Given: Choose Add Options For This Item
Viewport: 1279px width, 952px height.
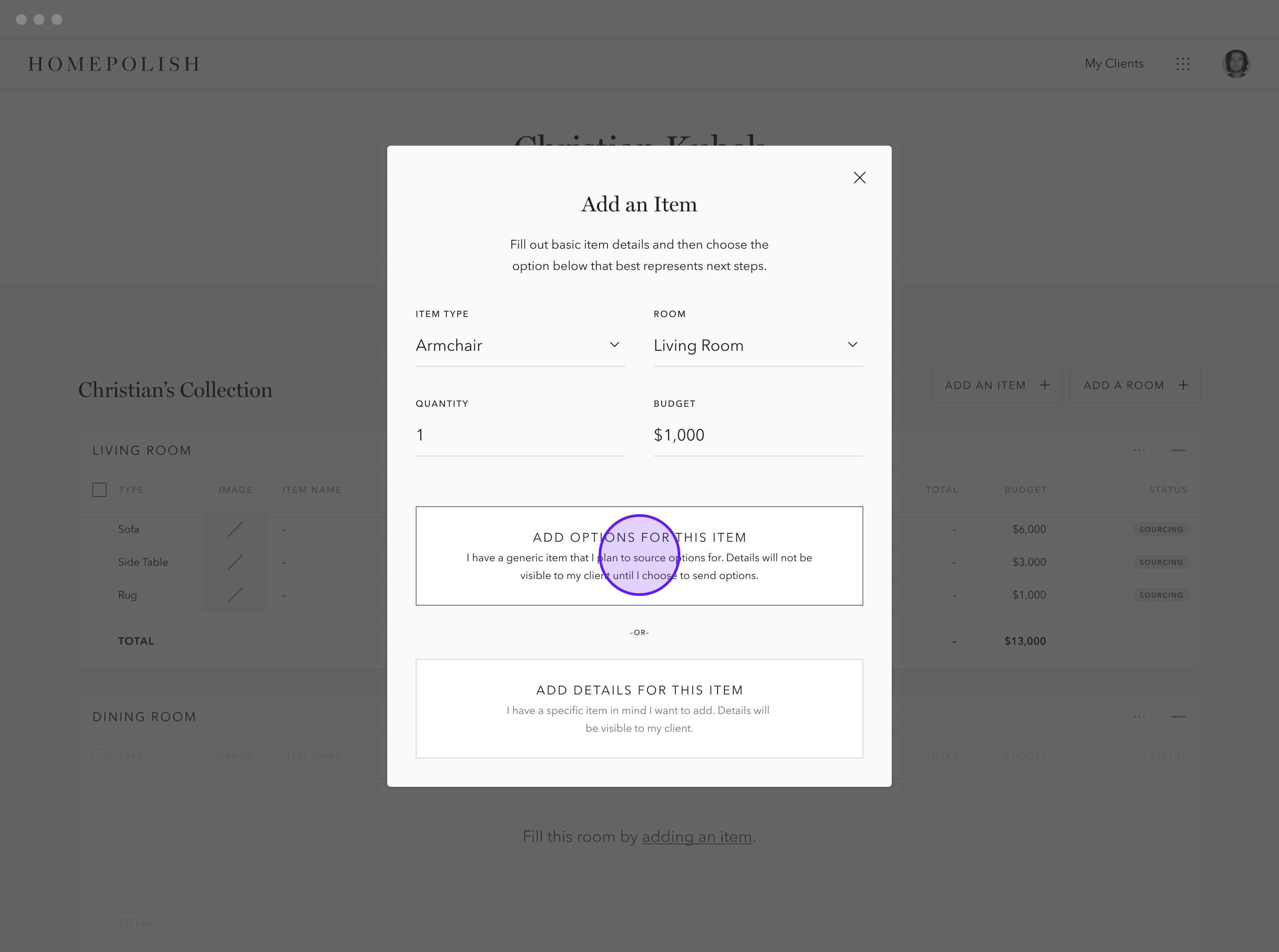Looking at the screenshot, I should (639, 555).
